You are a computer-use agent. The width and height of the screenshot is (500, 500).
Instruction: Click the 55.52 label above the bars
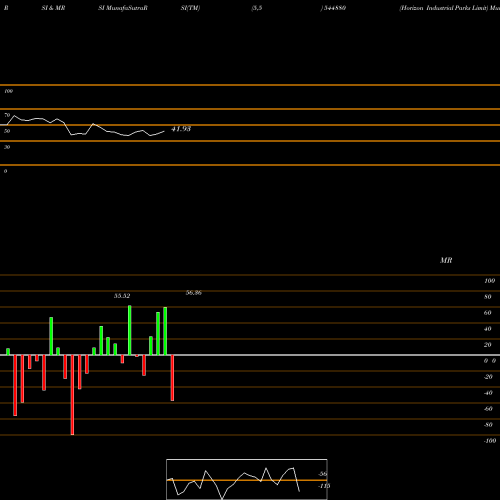[x=122, y=296]
